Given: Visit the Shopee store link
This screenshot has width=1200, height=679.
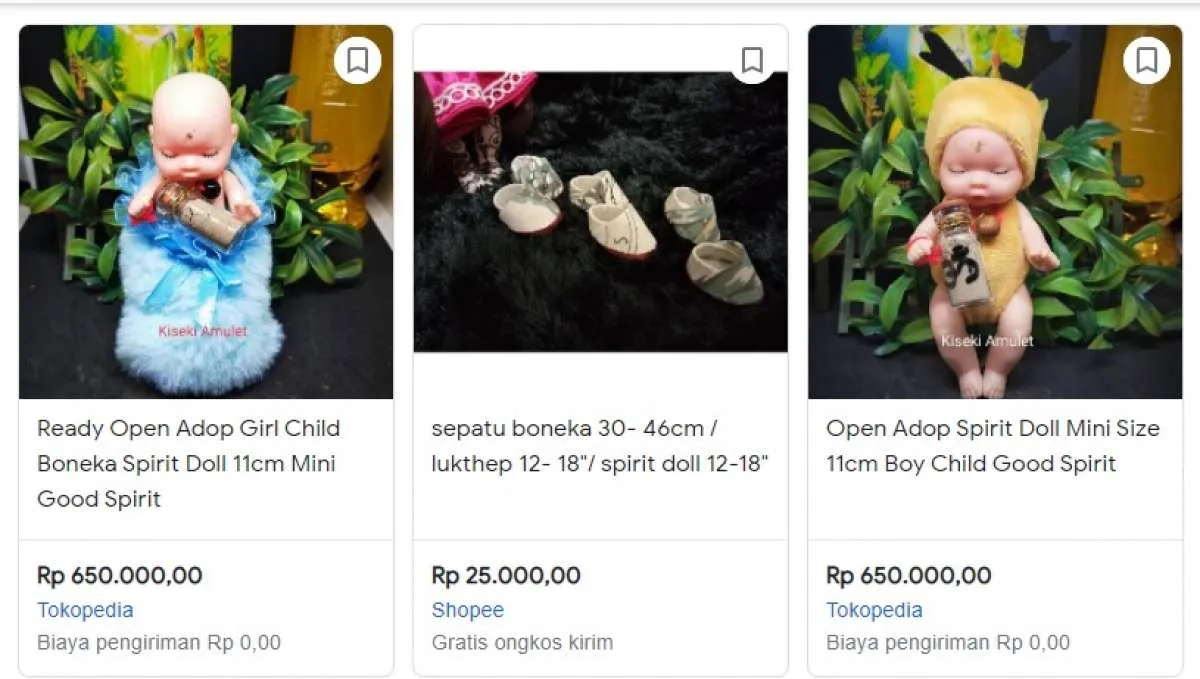Looking at the screenshot, I should coord(468,610).
